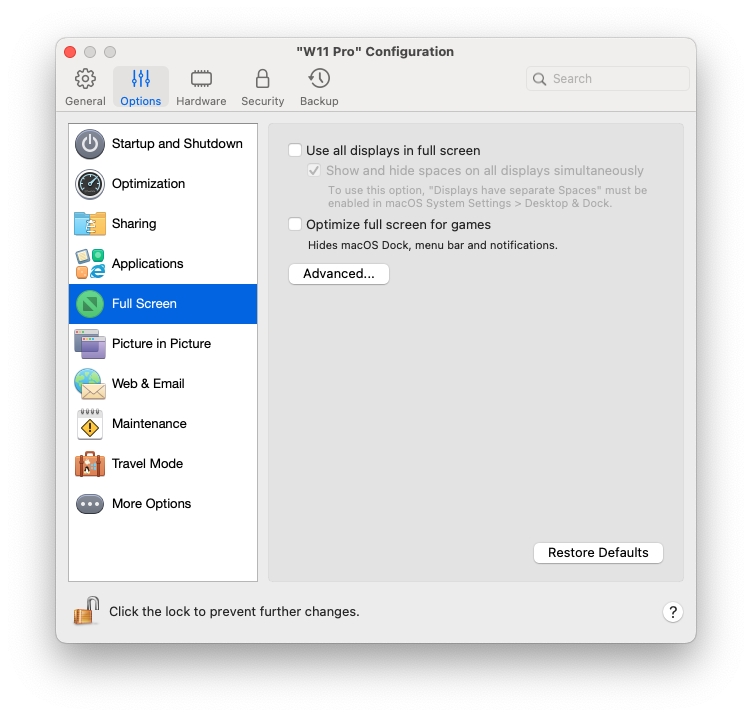Open the Hardware tab

[x=201, y=88]
